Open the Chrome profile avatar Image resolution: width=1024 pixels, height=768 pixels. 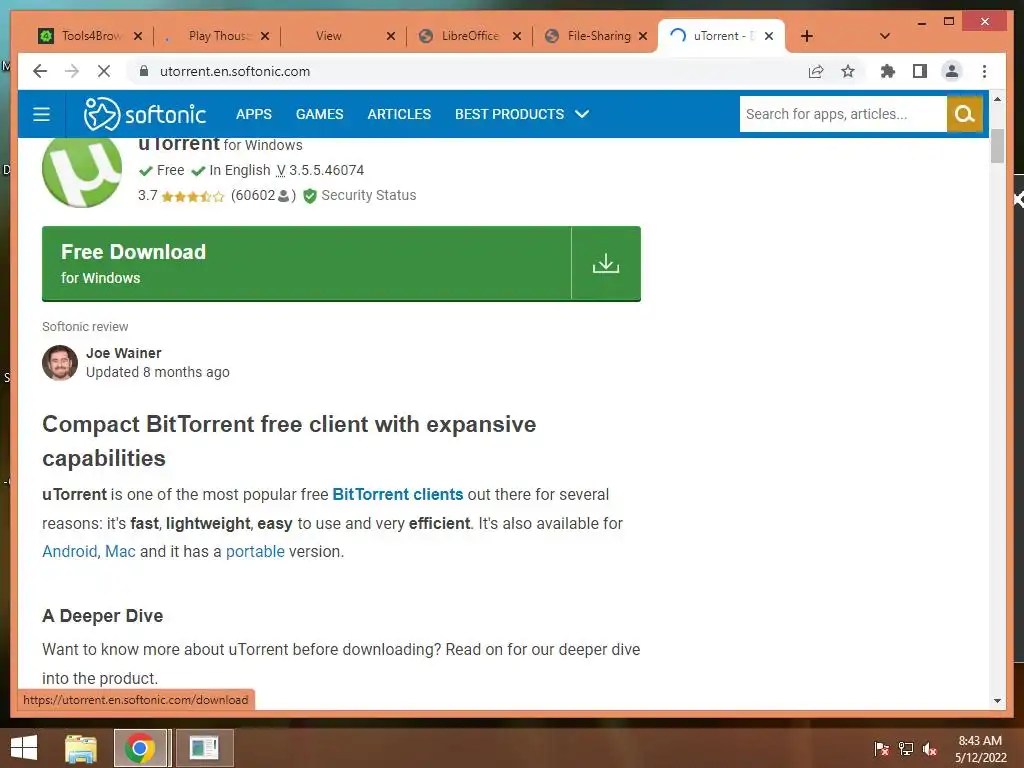(x=952, y=71)
